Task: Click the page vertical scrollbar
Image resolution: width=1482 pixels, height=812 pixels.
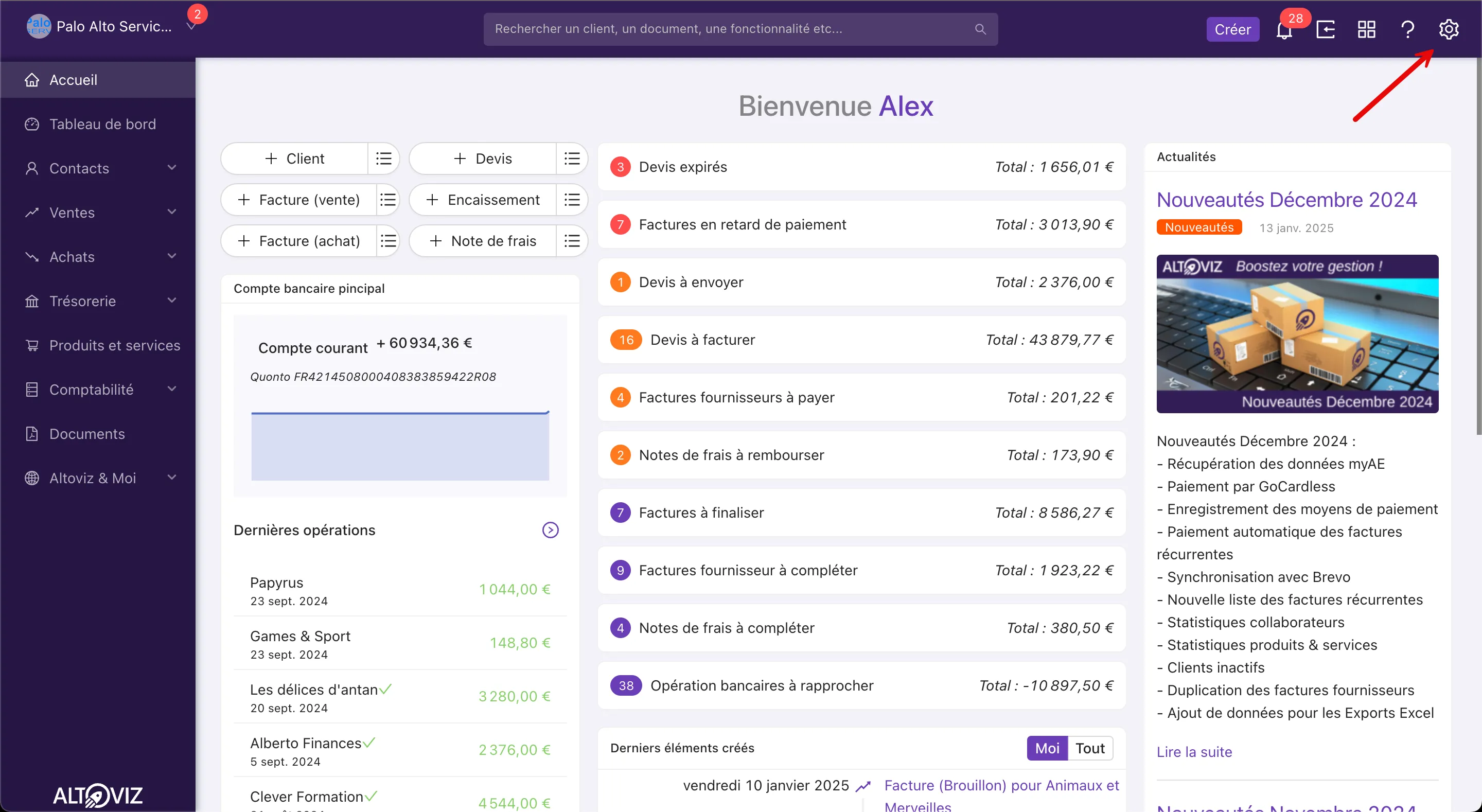Action: [1478, 248]
